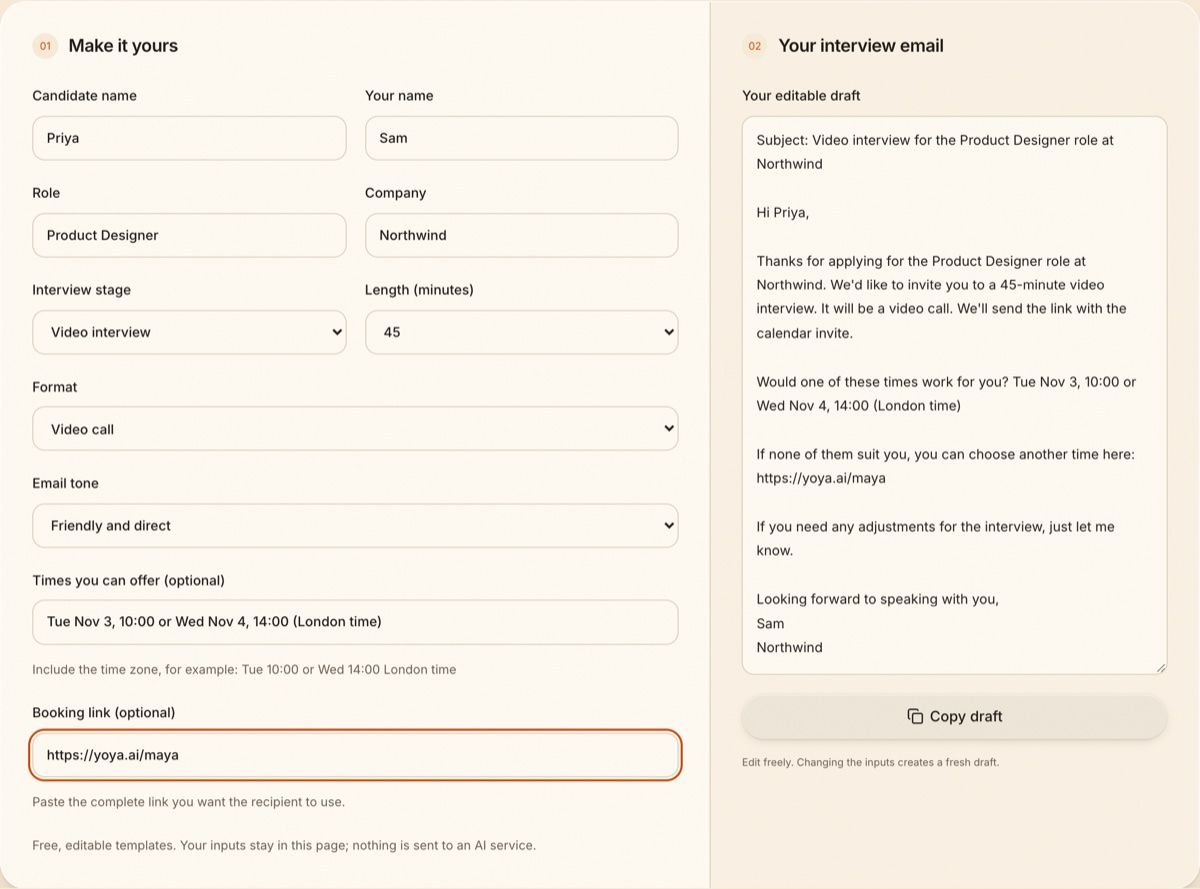Click the https://yoya.ai/maya text in draft
The image size is (1200, 889).
pyautogui.click(x=821, y=478)
